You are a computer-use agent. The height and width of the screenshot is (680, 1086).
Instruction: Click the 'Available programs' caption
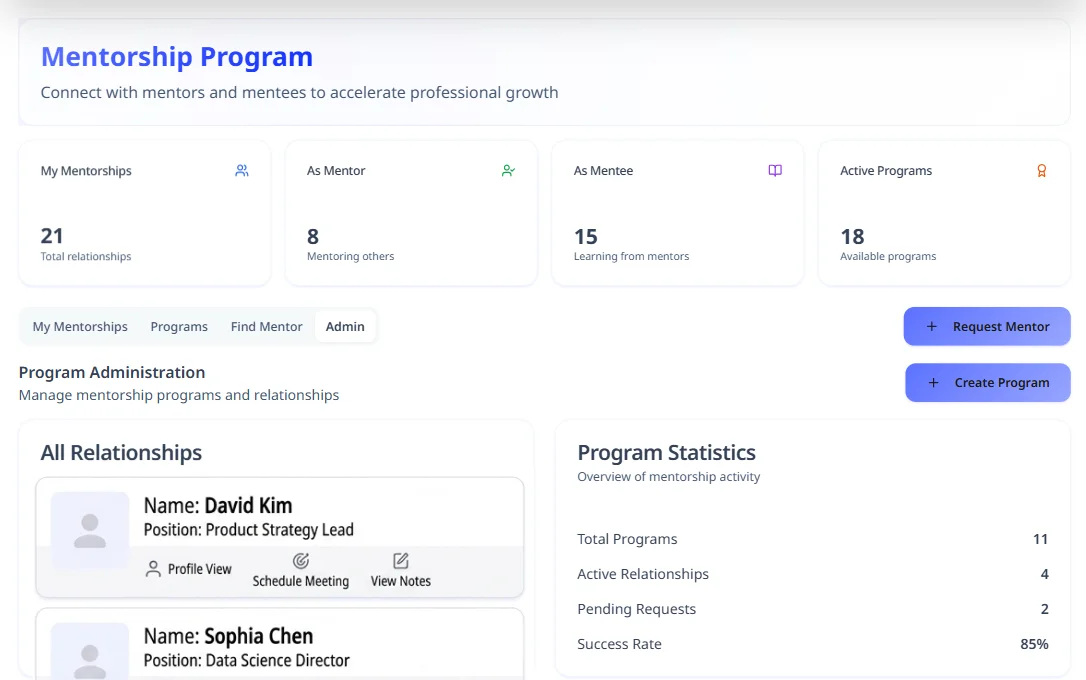pyautogui.click(x=889, y=256)
